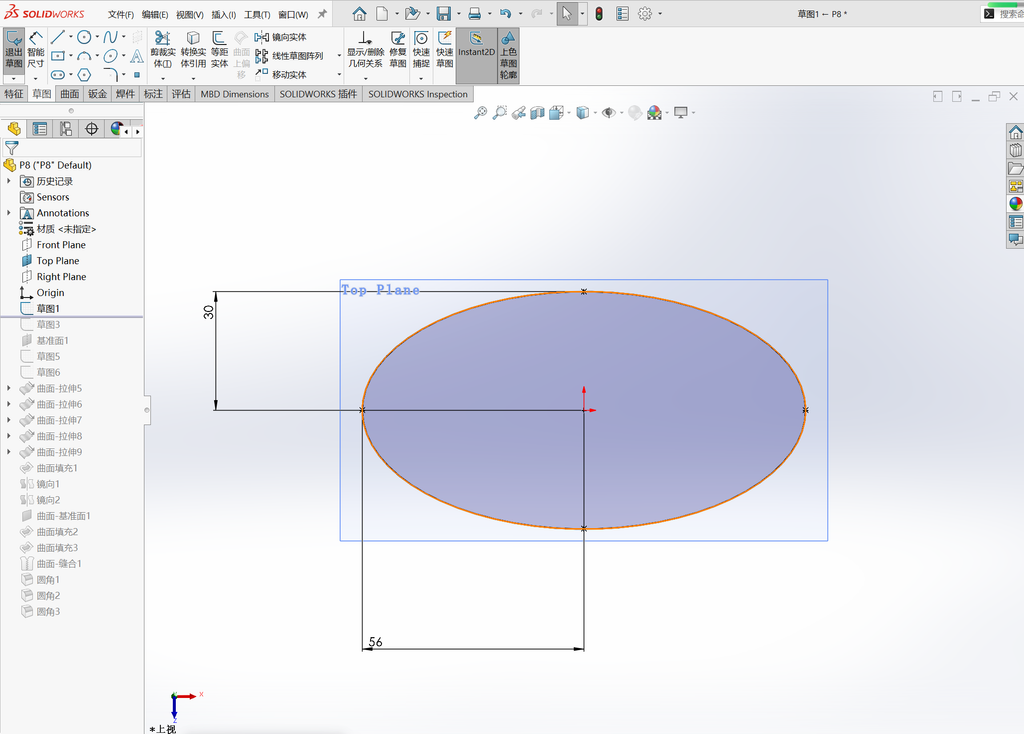Screen dimensions: 1024x734
Task: Open the Appearances task pane tab
Action: tap(1016, 204)
